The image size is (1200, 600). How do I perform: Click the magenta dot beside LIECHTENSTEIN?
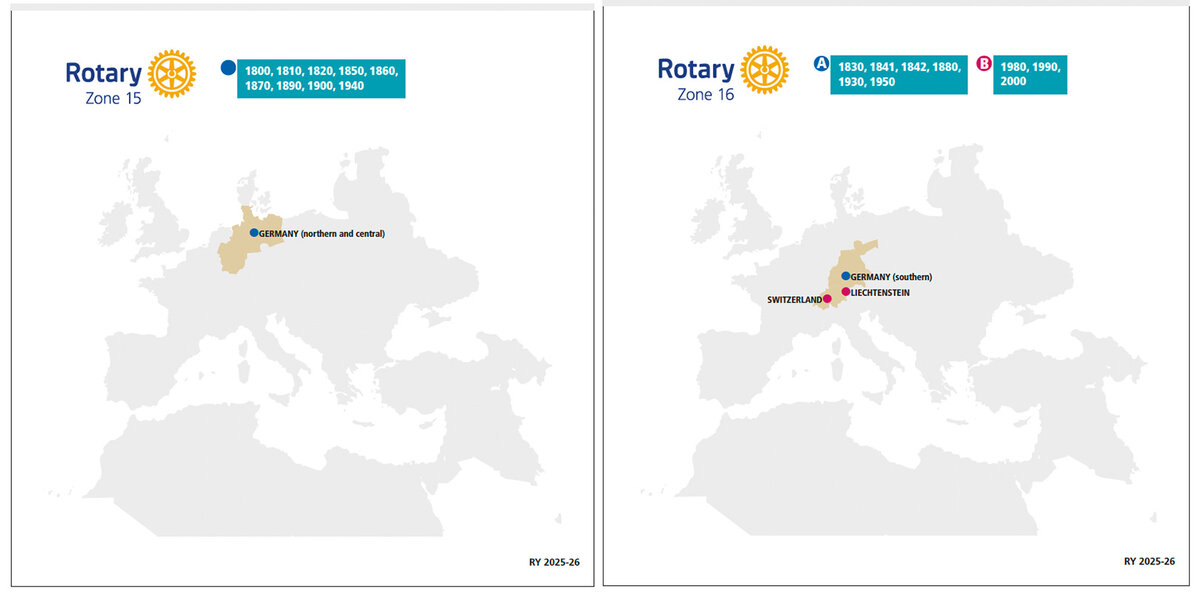tap(844, 290)
